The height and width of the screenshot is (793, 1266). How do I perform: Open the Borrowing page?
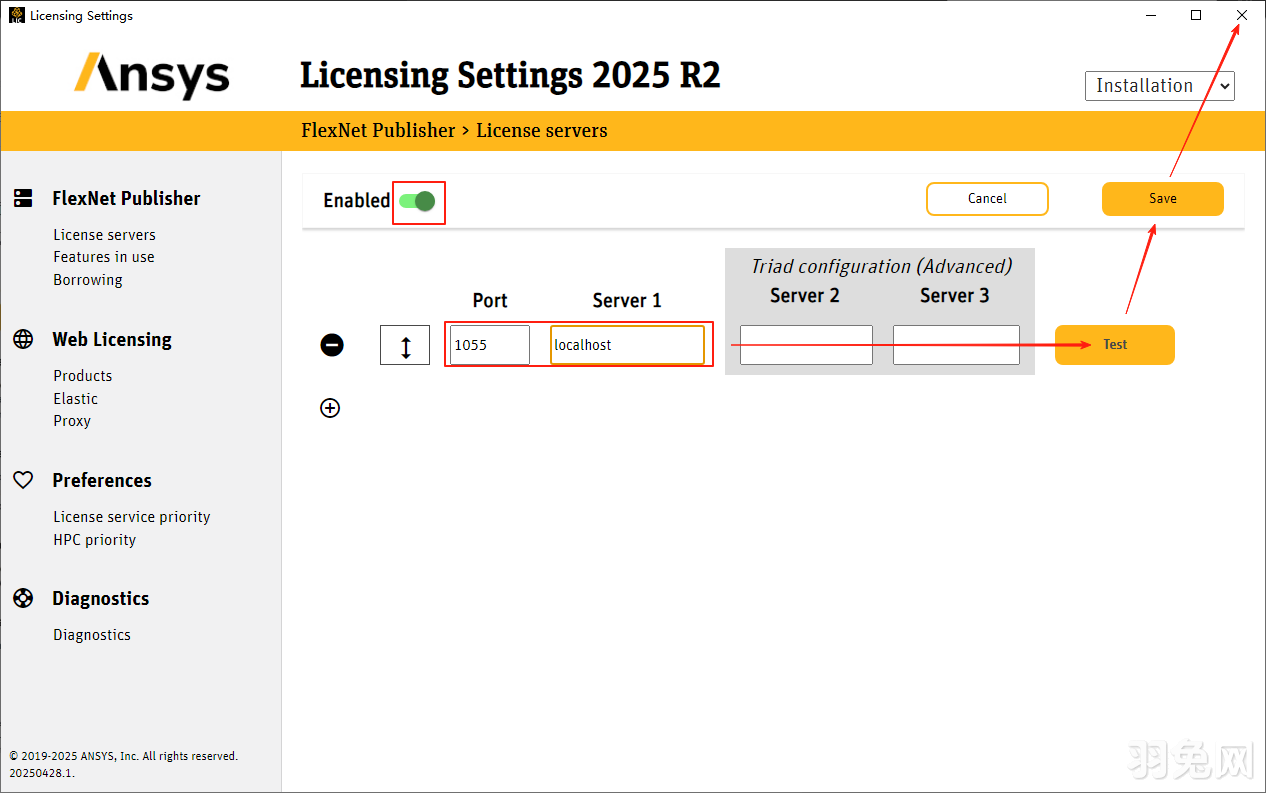point(88,279)
